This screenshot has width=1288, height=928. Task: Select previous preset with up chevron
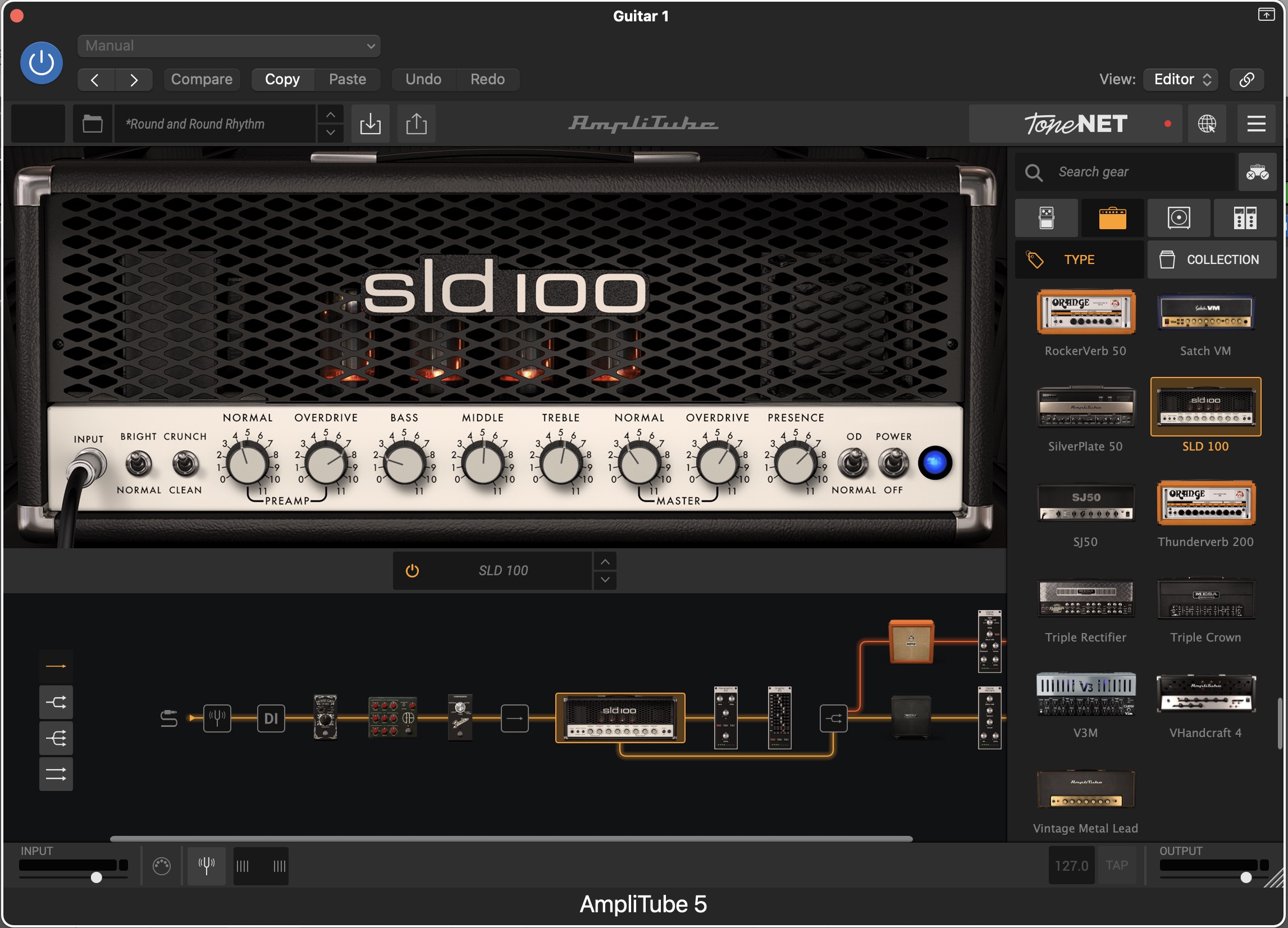331,115
